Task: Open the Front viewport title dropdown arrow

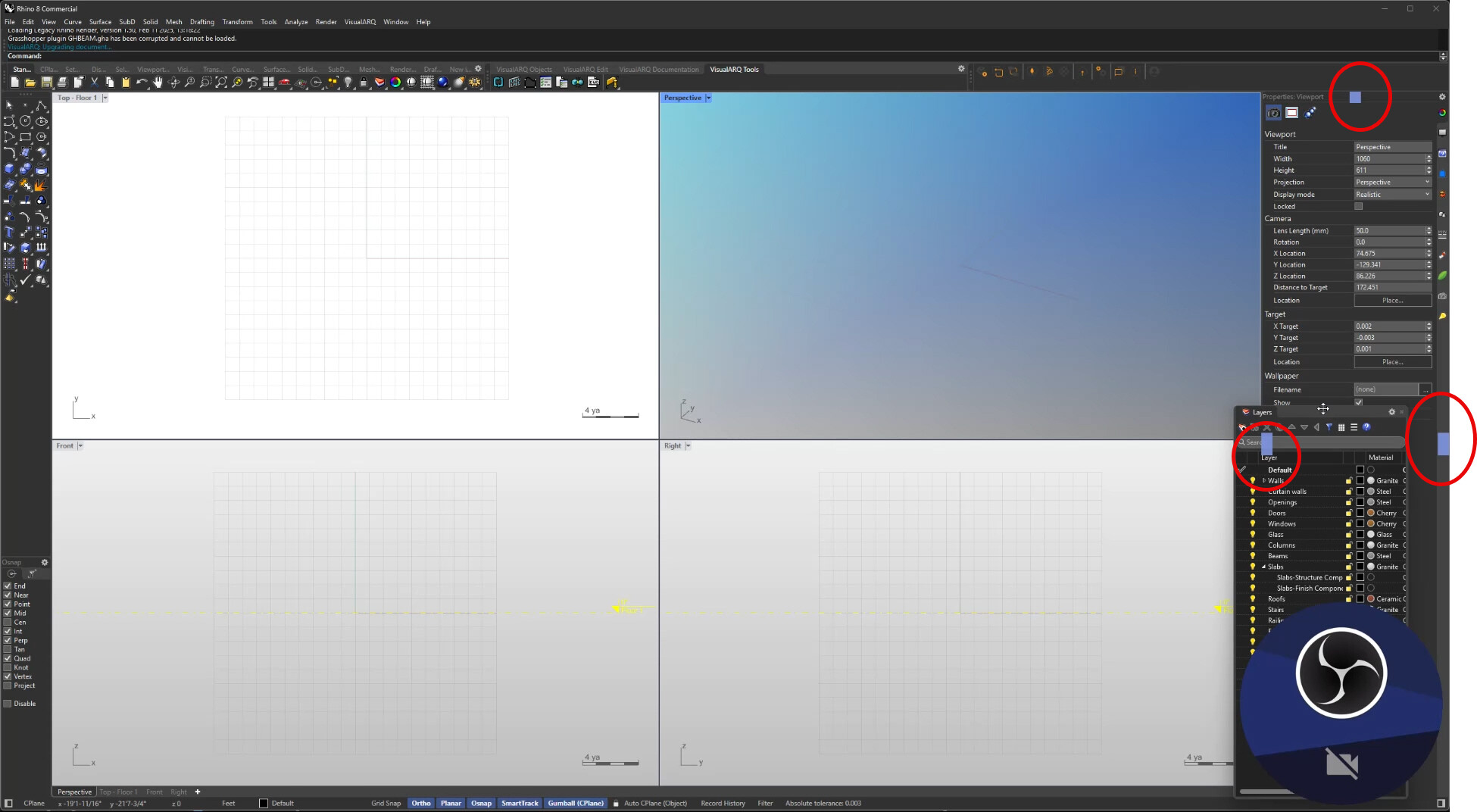Action: point(80,445)
